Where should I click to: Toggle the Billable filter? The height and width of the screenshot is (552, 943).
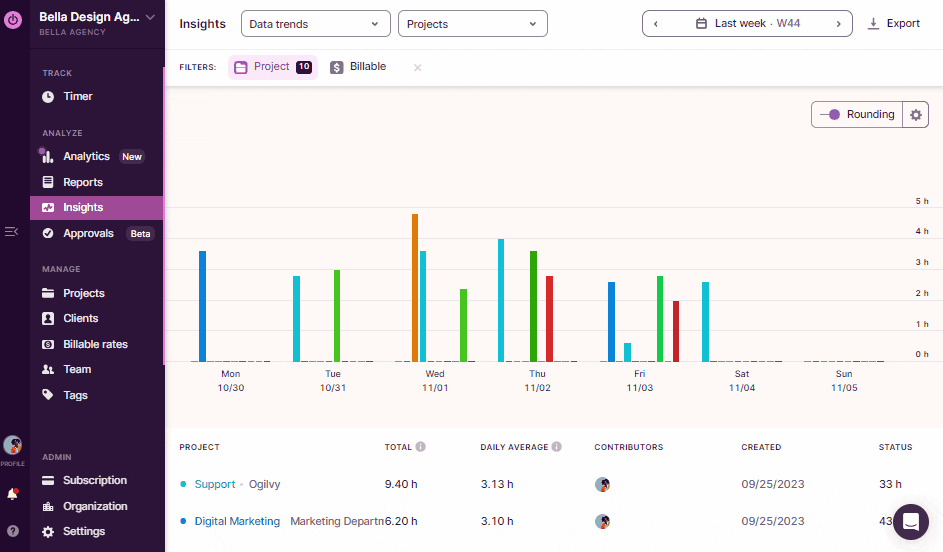click(358, 67)
